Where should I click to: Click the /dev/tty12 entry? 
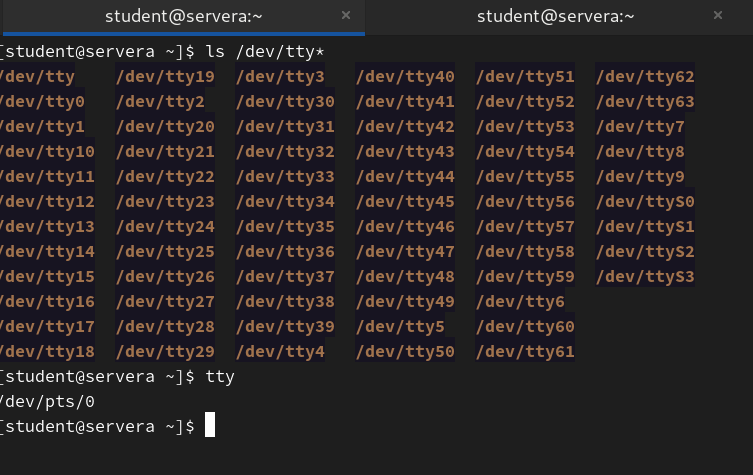[47, 201]
